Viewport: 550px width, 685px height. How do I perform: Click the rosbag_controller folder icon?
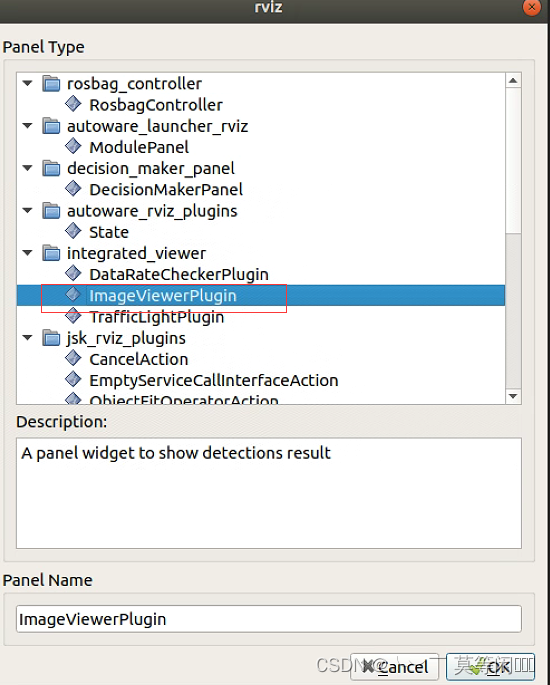pos(51,83)
